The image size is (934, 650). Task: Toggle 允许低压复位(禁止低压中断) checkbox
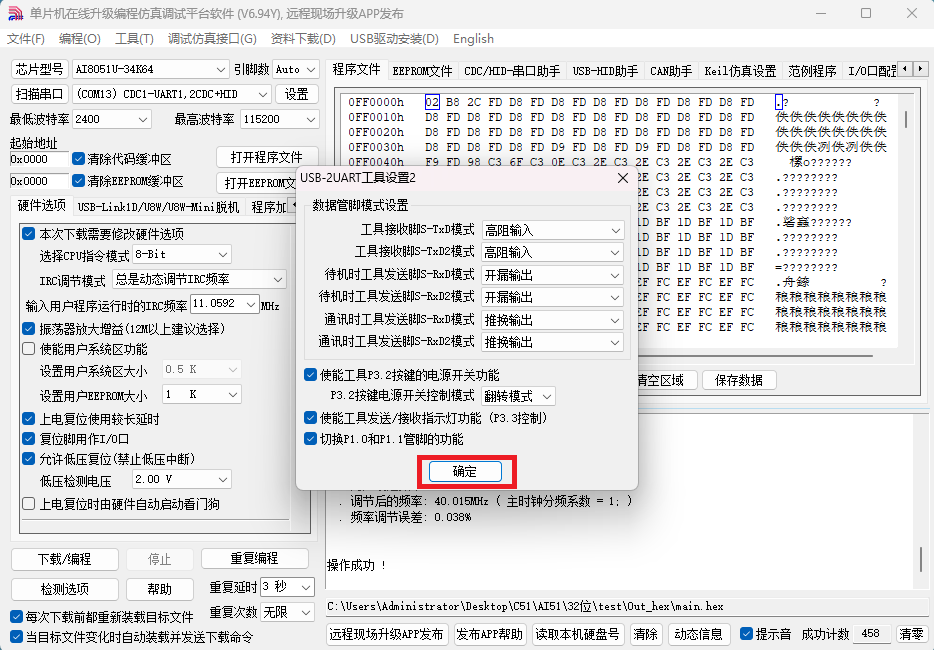[29, 459]
